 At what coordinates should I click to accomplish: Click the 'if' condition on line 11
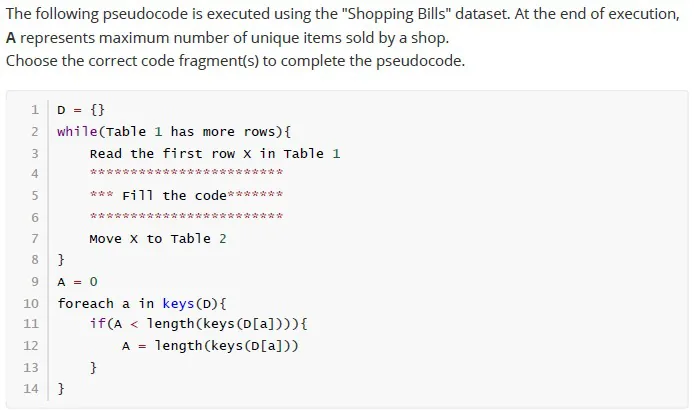199,324
